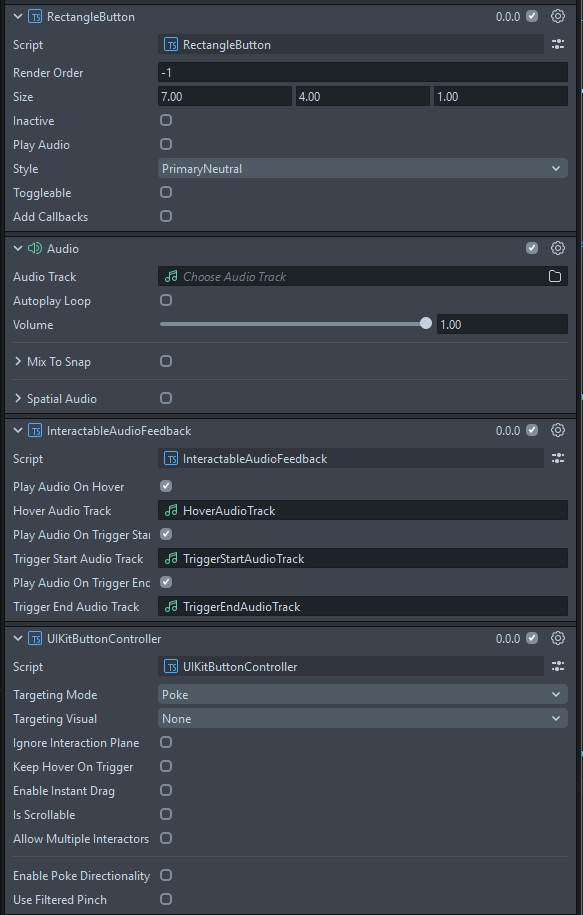This screenshot has width=583, height=915.
Task: Click the connections icon beside InteractableAudioFeedback script
Action: (x=558, y=458)
